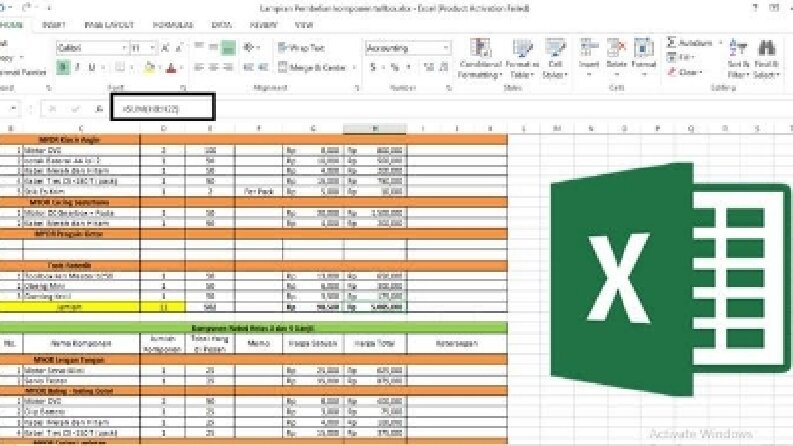This screenshot has width=793, height=446.
Task: Click the Enter checkmark beside formula bar
Action: click(x=75, y=109)
